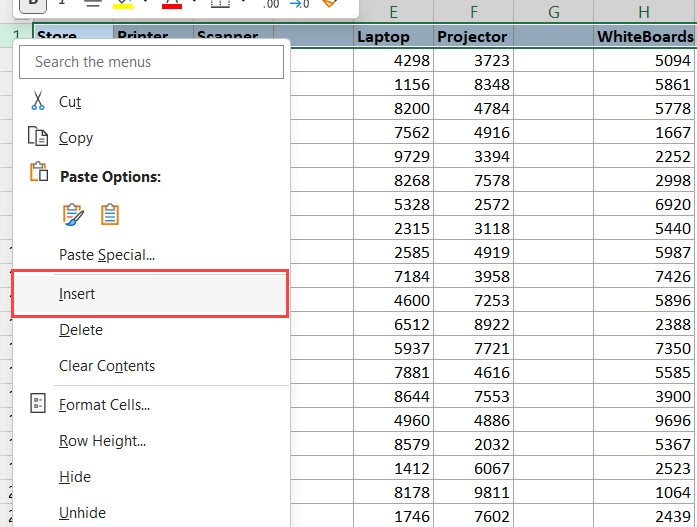
Task: Choose the paste option with paintbrush
Action: (73, 215)
